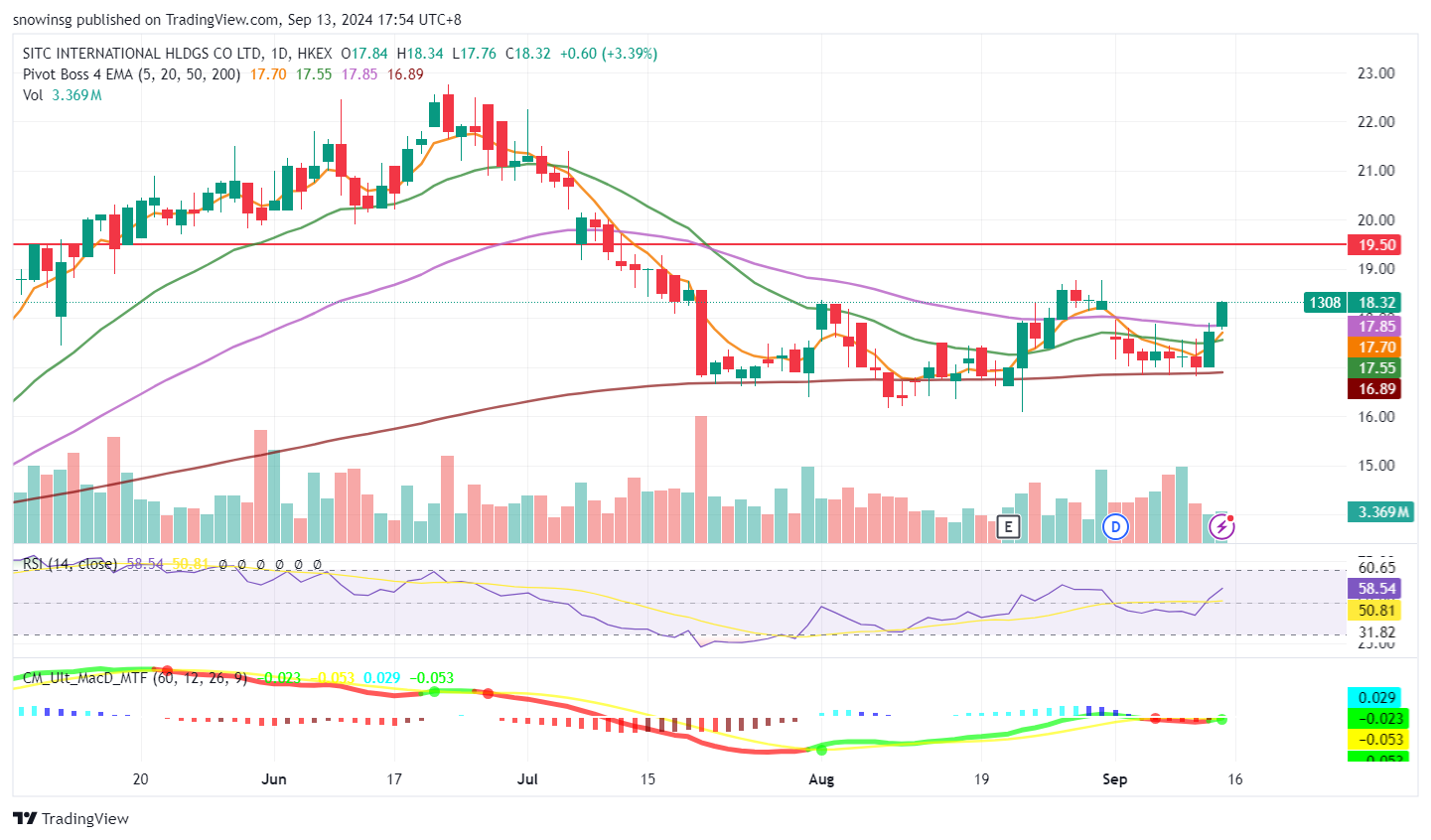Click the RSI axis label 60.65
Viewport: 1431px width, 840px height.
(x=1375, y=568)
